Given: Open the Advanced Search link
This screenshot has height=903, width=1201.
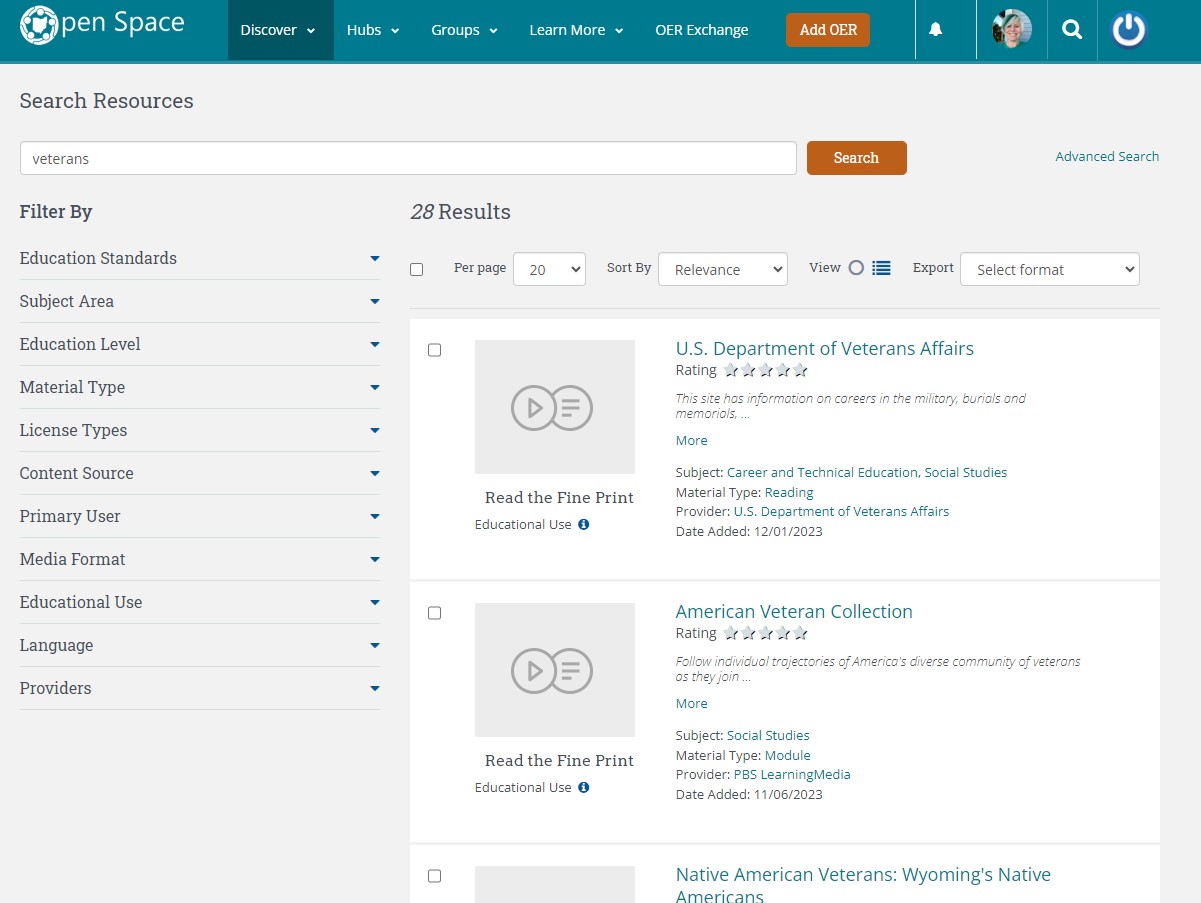Looking at the screenshot, I should pyautogui.click(x=1107, y=157).
